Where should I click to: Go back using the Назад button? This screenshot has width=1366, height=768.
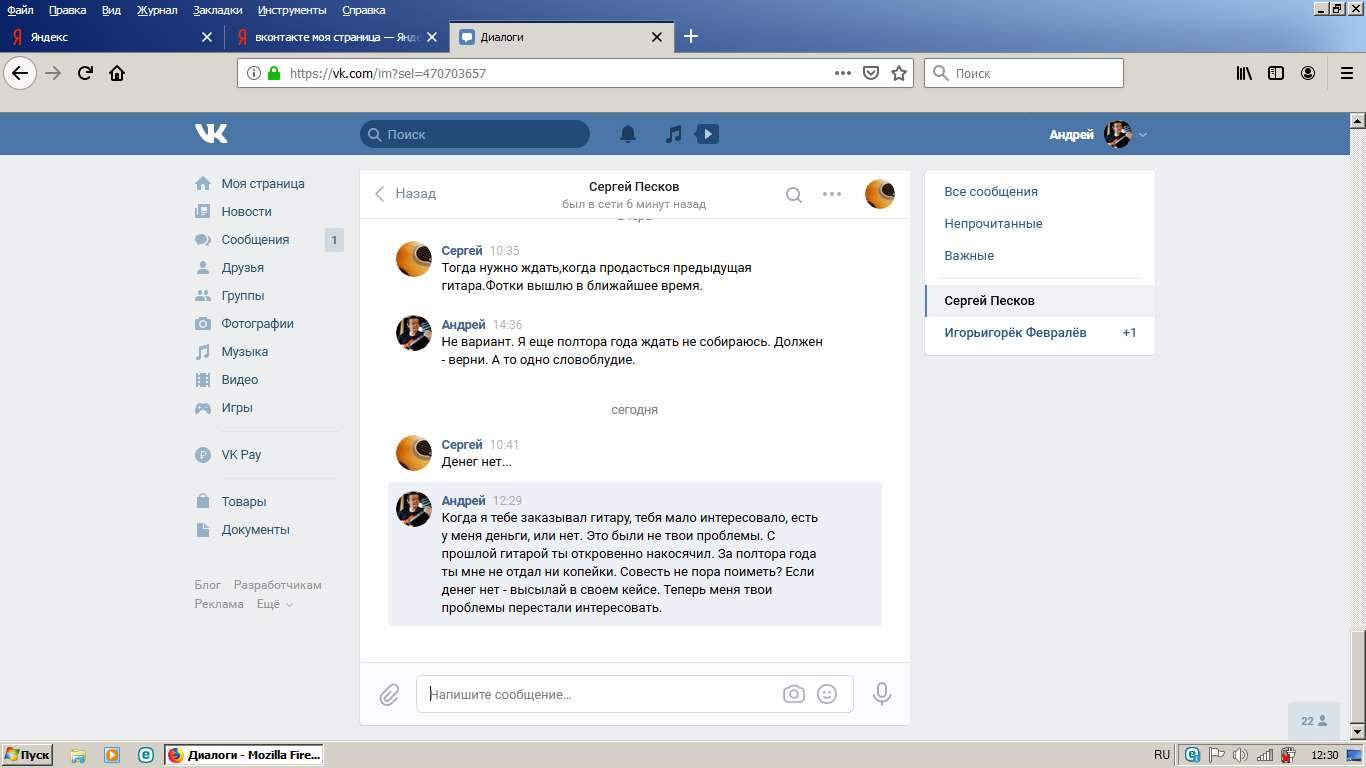pos(405,194)
